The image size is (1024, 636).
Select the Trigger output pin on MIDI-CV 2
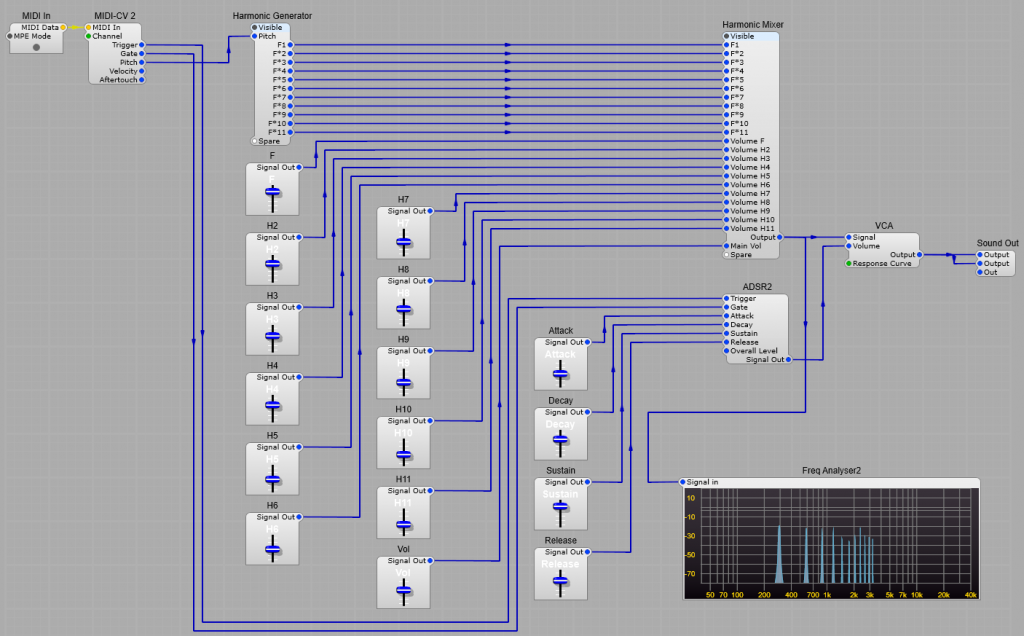[141, 45]
